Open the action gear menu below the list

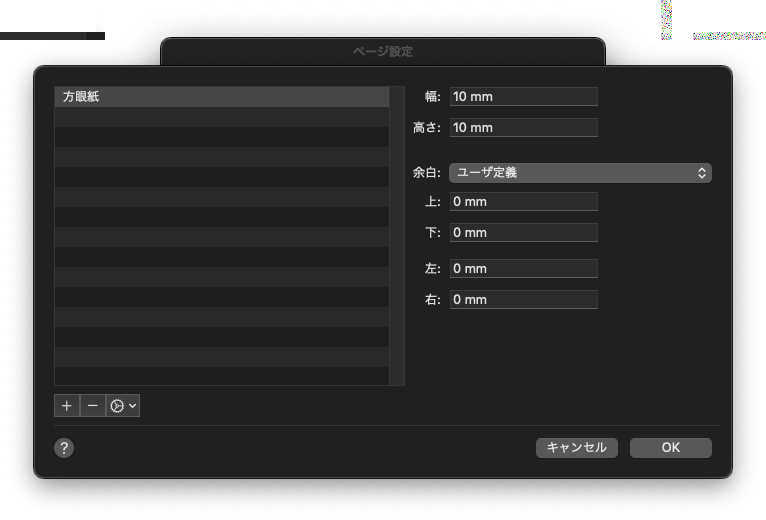(x=123, y=406)
